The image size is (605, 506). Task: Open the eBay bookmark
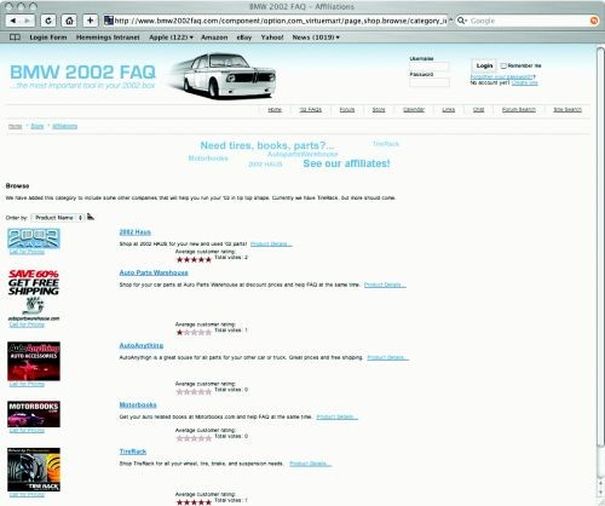tap(244, 37)
